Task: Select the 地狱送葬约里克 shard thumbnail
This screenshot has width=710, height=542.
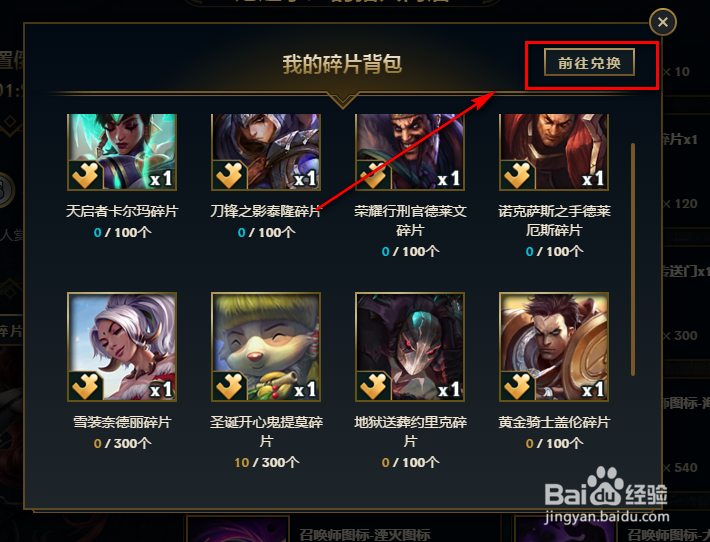Action: pos(410,346)
